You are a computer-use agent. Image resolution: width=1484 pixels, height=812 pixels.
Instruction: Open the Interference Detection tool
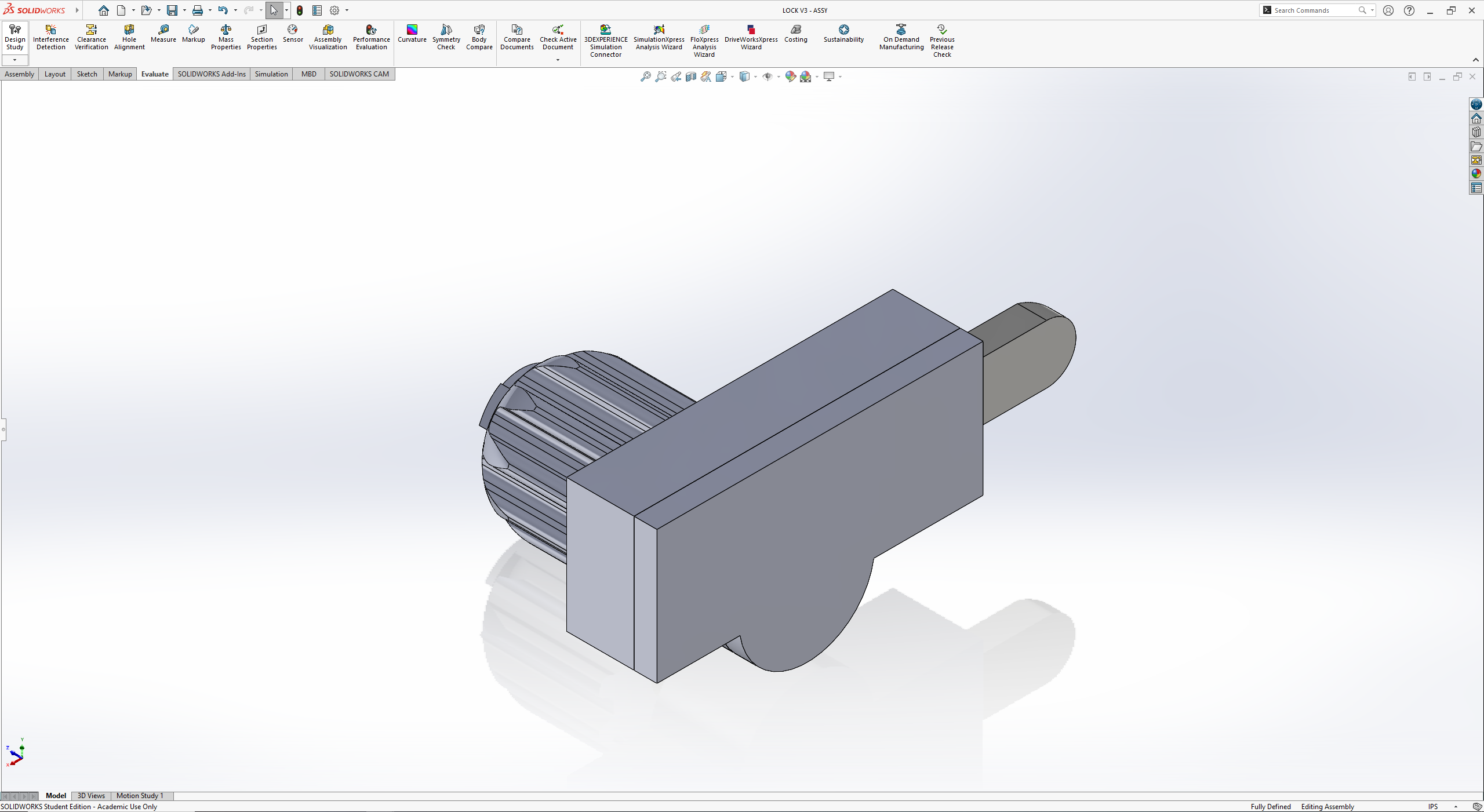pyautogui.click(x=50, y=37)
